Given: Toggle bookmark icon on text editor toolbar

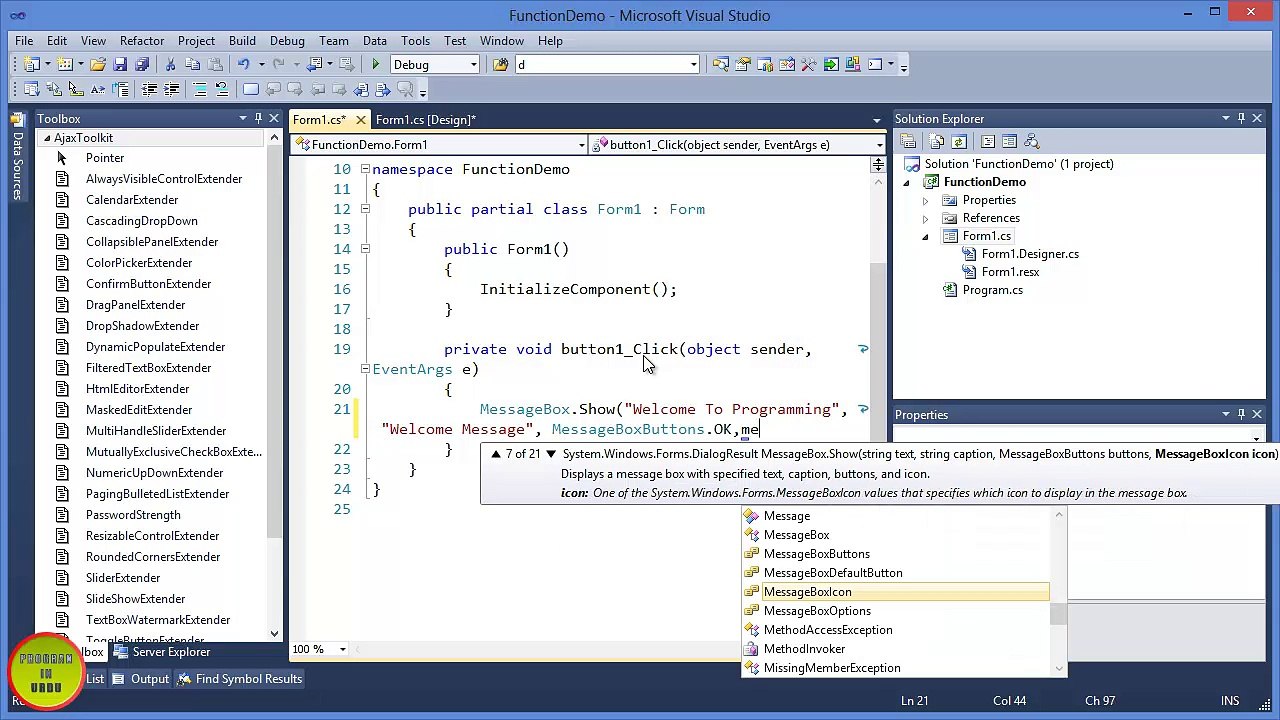Looking at the screenshot, I should (x=251, y=89).
